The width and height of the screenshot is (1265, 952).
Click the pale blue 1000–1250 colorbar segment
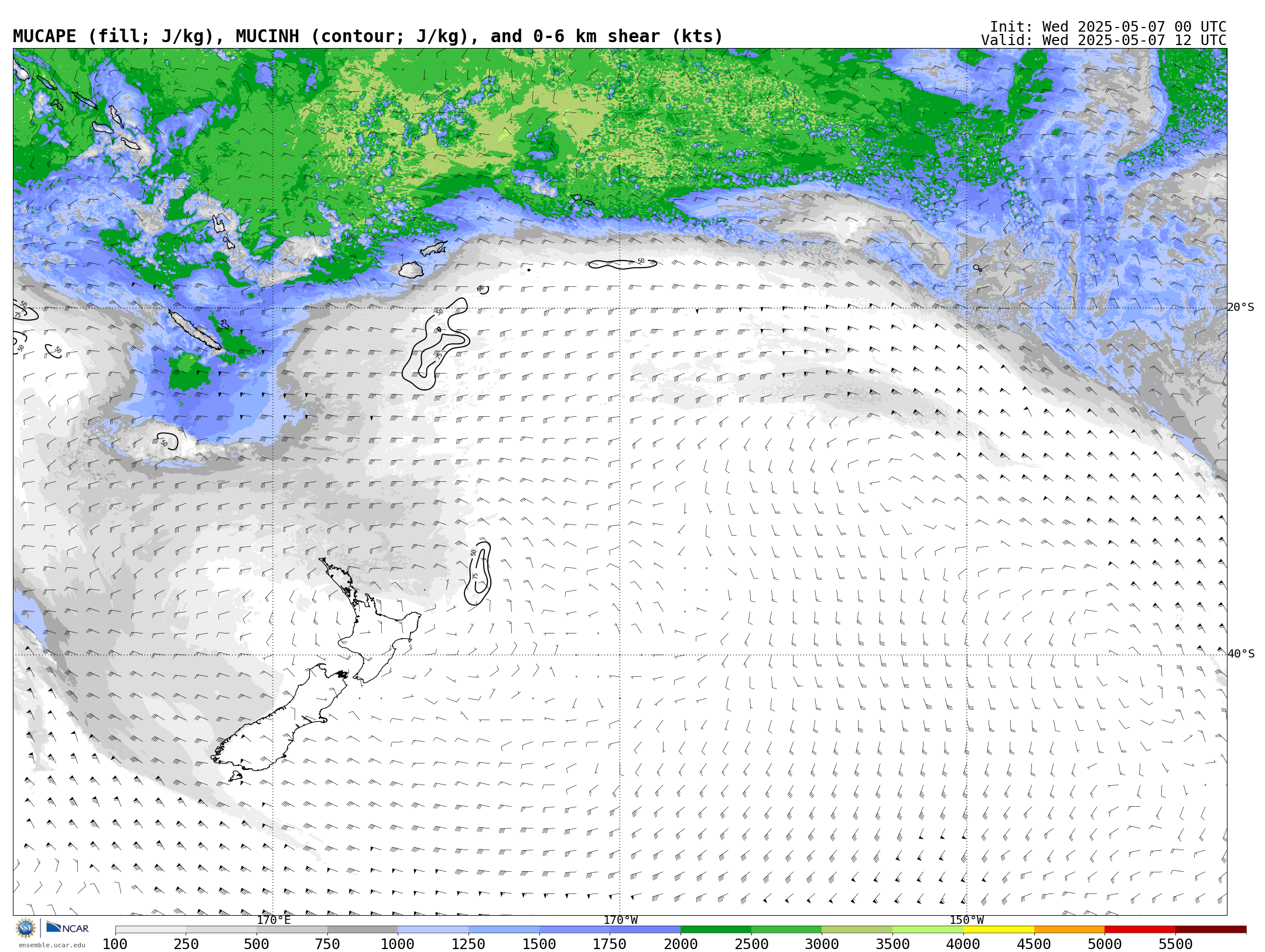[x=433, y=930]
